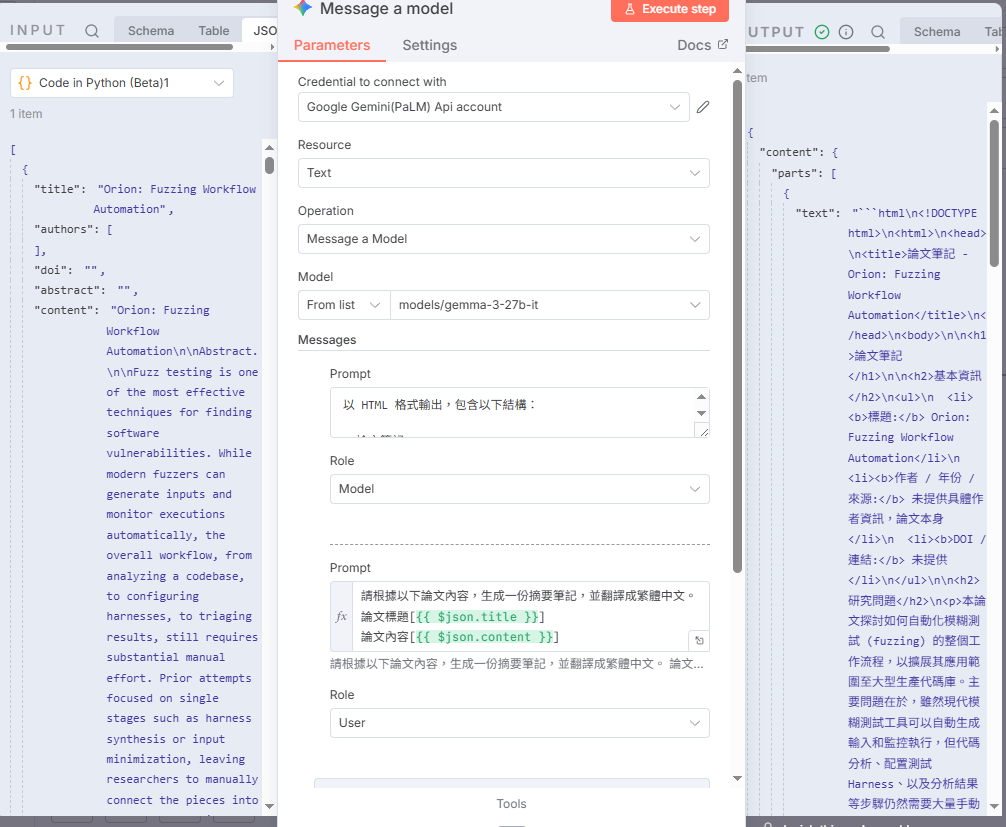The width and height of the screenshot is (1006, 827).
Task: Click the curly braces icon for Code in Python
Action: click(x=25, y=83)
